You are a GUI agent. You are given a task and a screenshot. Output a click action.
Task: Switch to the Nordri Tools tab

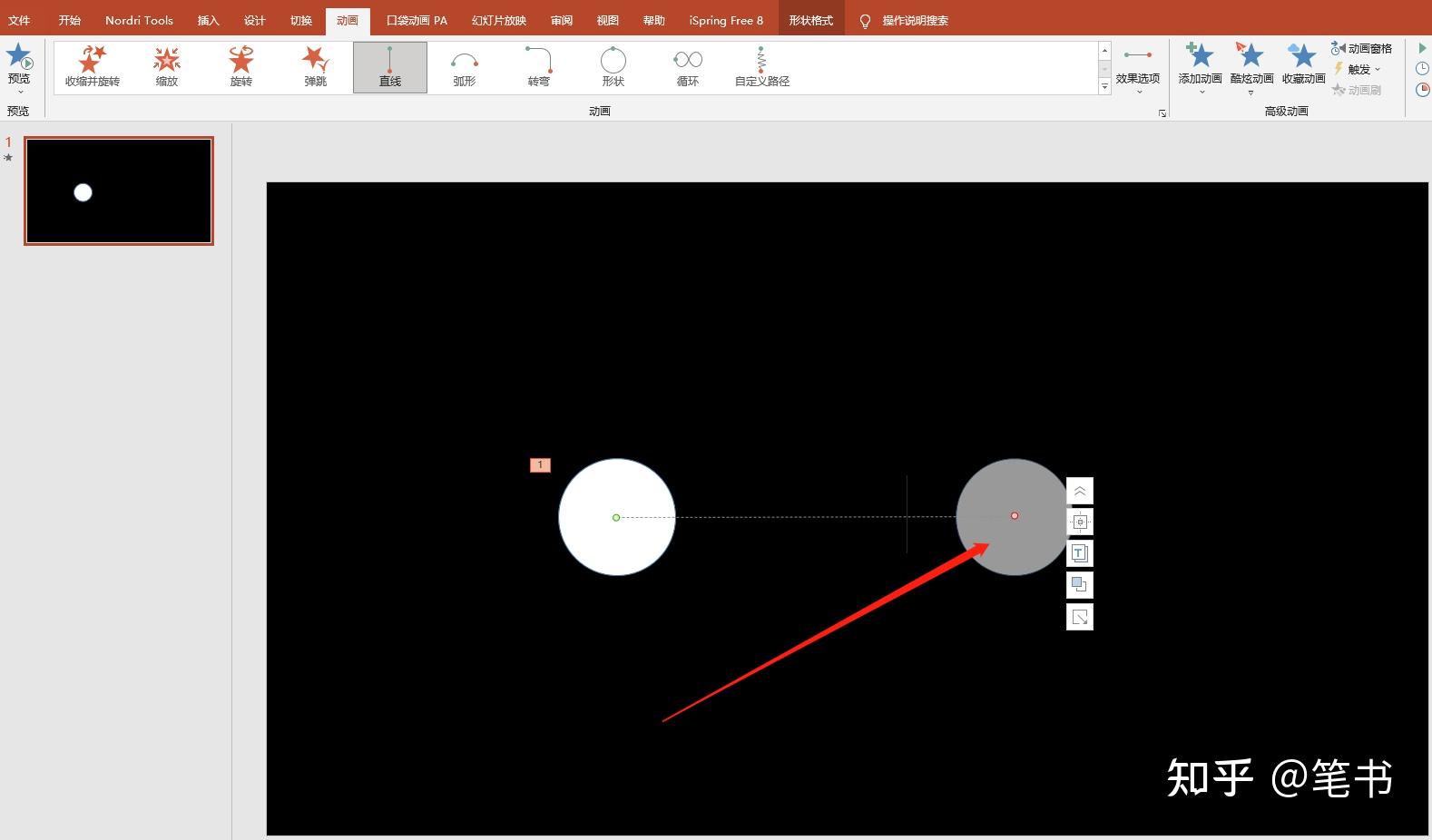pyautogui.click(x=139, y=20)
